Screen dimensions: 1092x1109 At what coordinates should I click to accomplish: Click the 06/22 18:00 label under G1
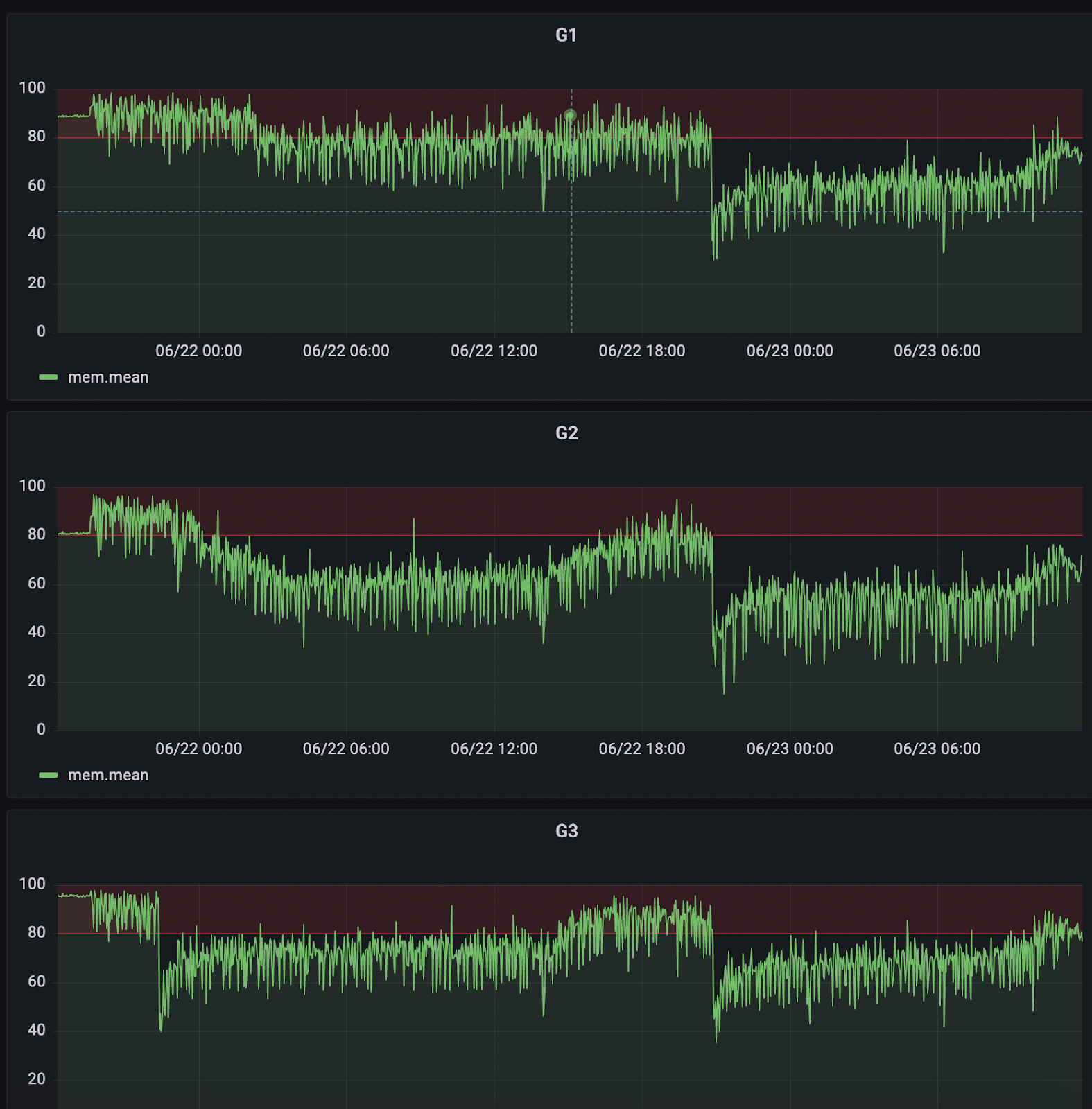click(x=641, y=351)
